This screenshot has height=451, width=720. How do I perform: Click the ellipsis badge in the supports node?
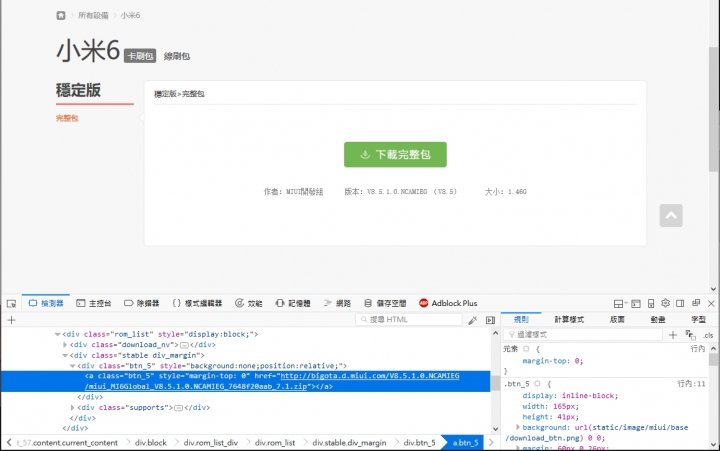coord(178,408)
